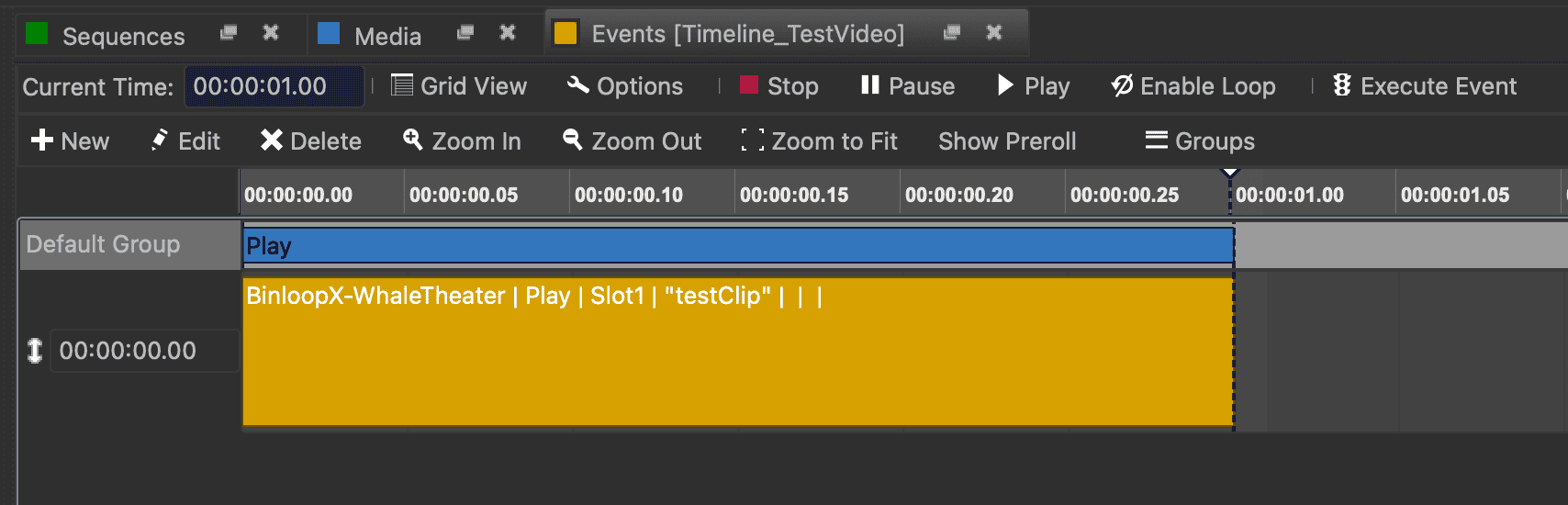Screen dimensions: 1568x505
Task: Open the Options menu
Action: coord(625,86)
